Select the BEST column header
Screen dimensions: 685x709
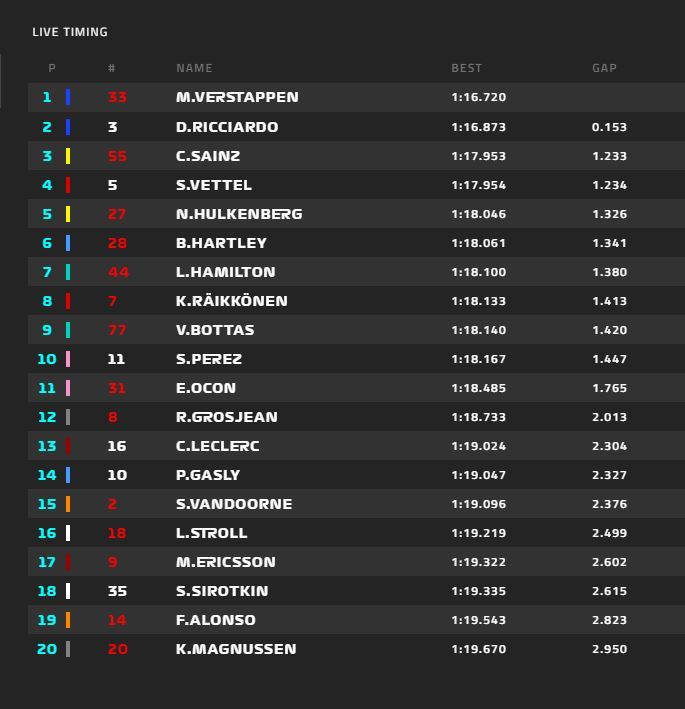click(467, 68)
